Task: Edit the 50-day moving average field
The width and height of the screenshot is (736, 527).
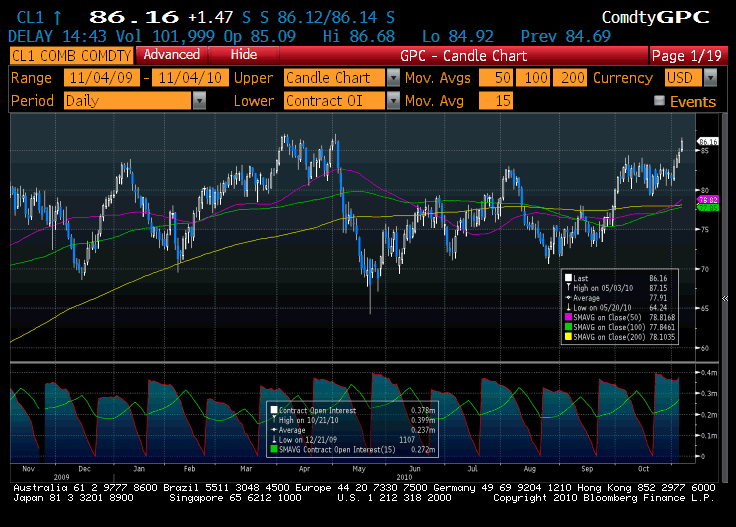Action: click(496, 78)
